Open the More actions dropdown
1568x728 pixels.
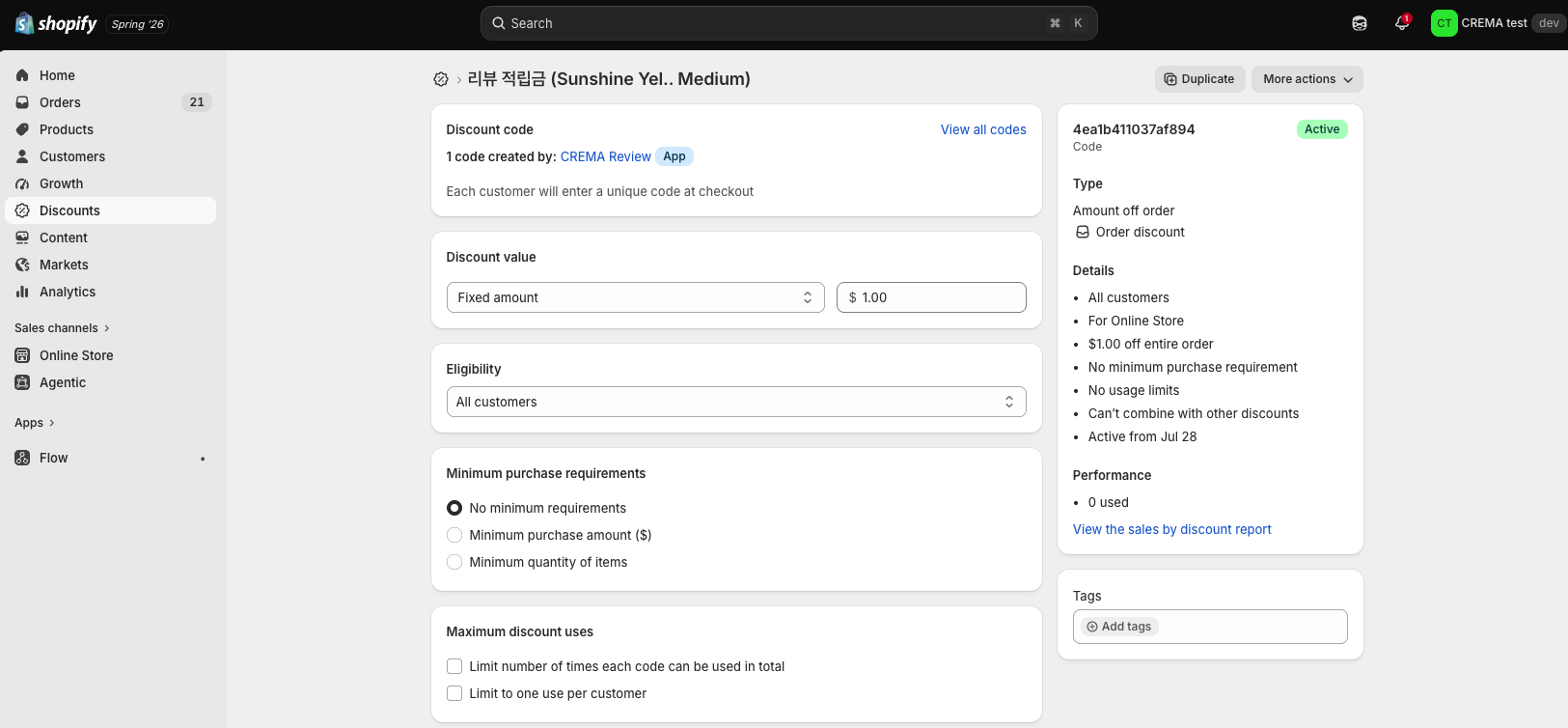click(x=1307, y=79)
